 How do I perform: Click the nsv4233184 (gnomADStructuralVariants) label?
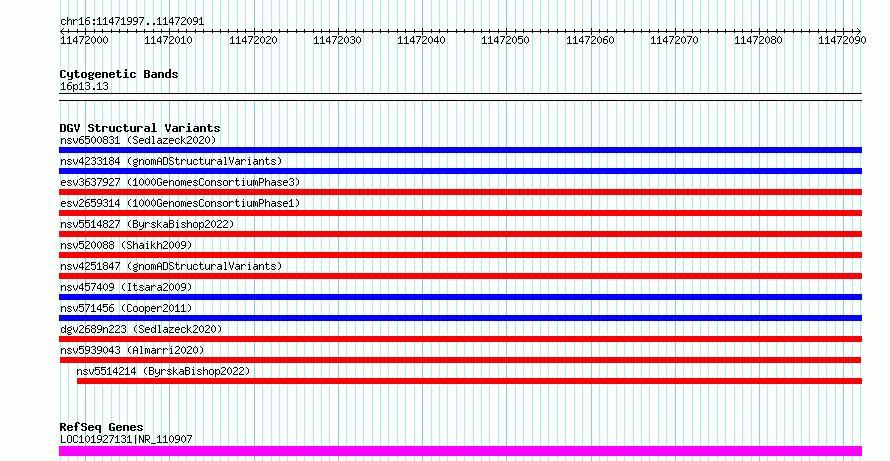171,161
